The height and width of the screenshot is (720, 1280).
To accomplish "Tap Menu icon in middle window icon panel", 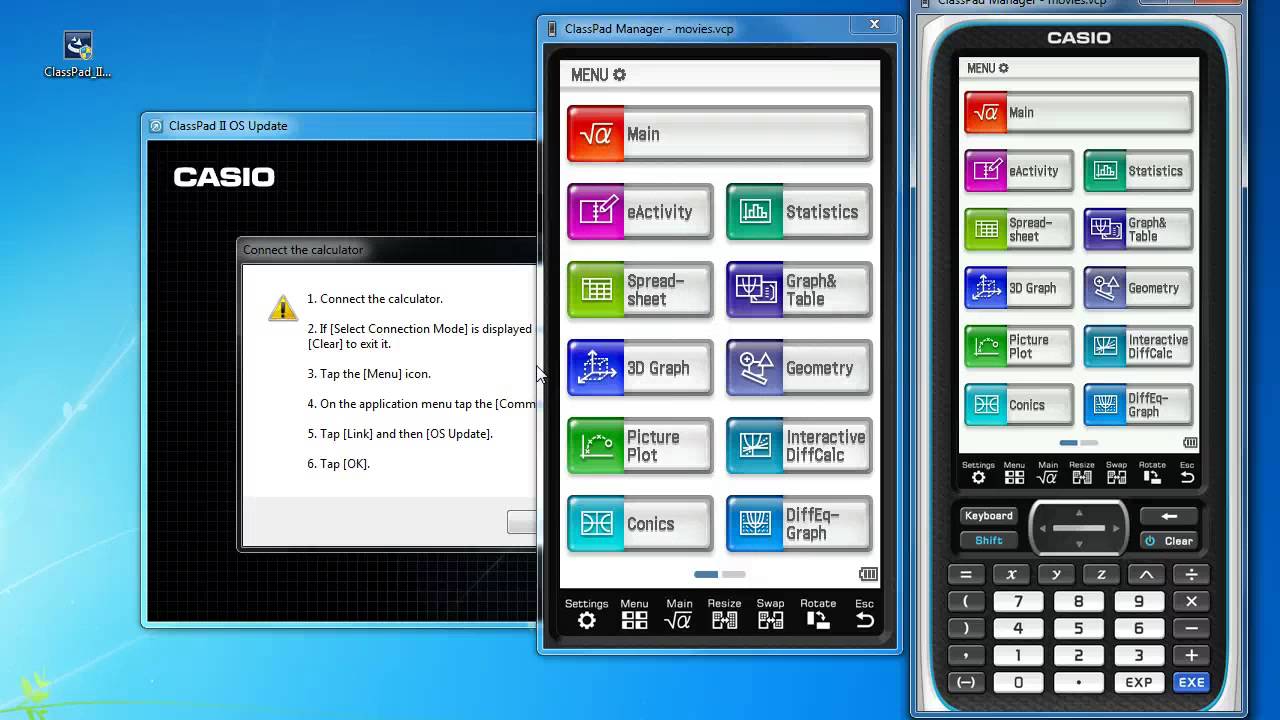I will tap(634, 614).
